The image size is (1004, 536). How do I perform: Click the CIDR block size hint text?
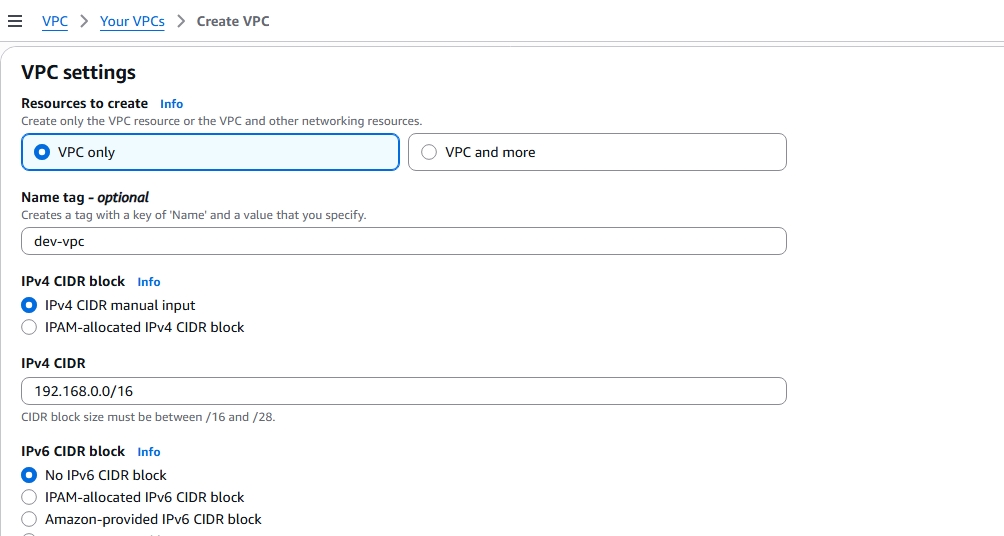148,417
